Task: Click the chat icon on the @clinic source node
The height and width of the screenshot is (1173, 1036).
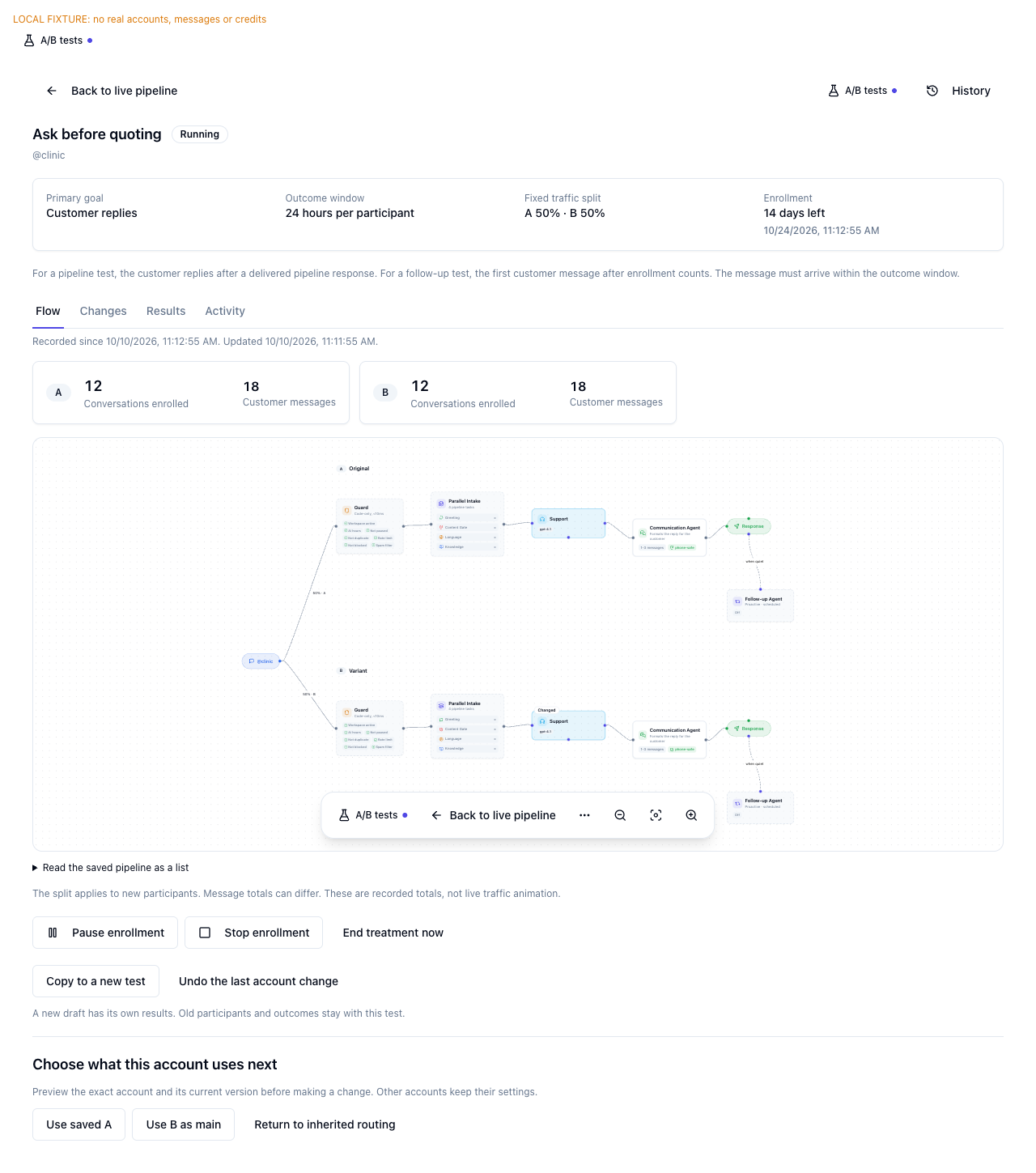Action: 252,661
